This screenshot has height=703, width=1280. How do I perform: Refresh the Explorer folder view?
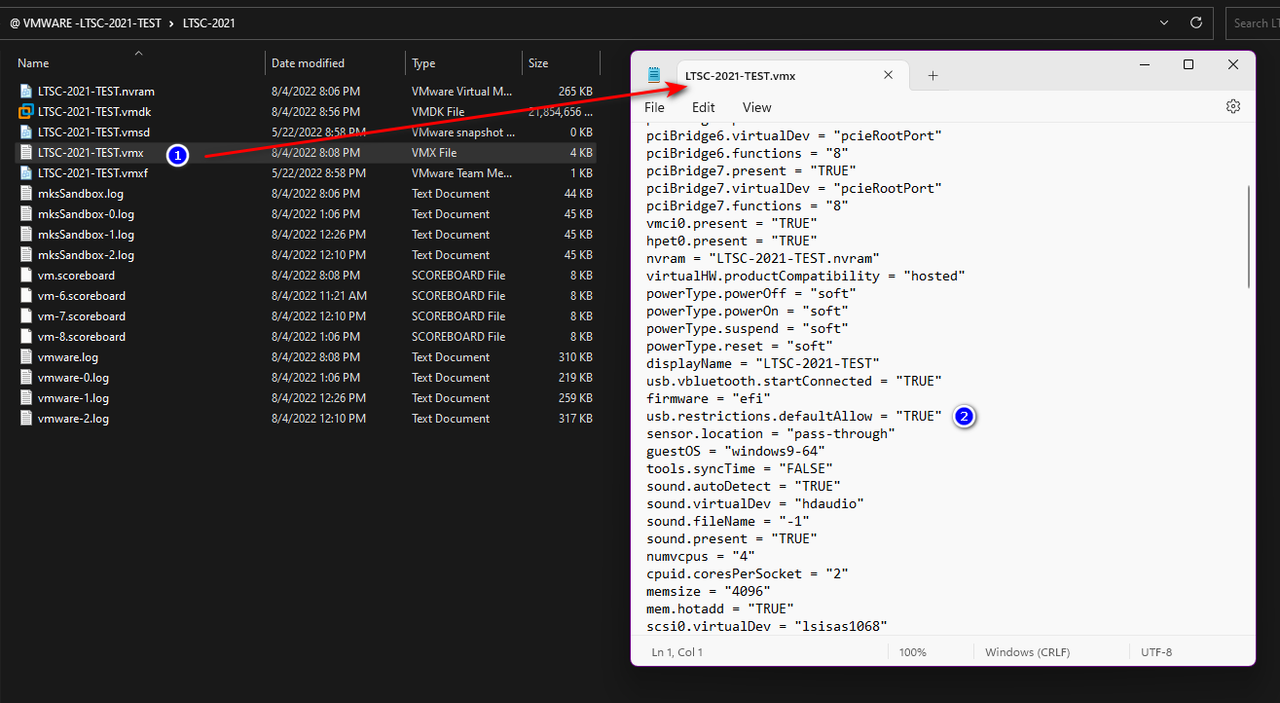pos(1196,22)
